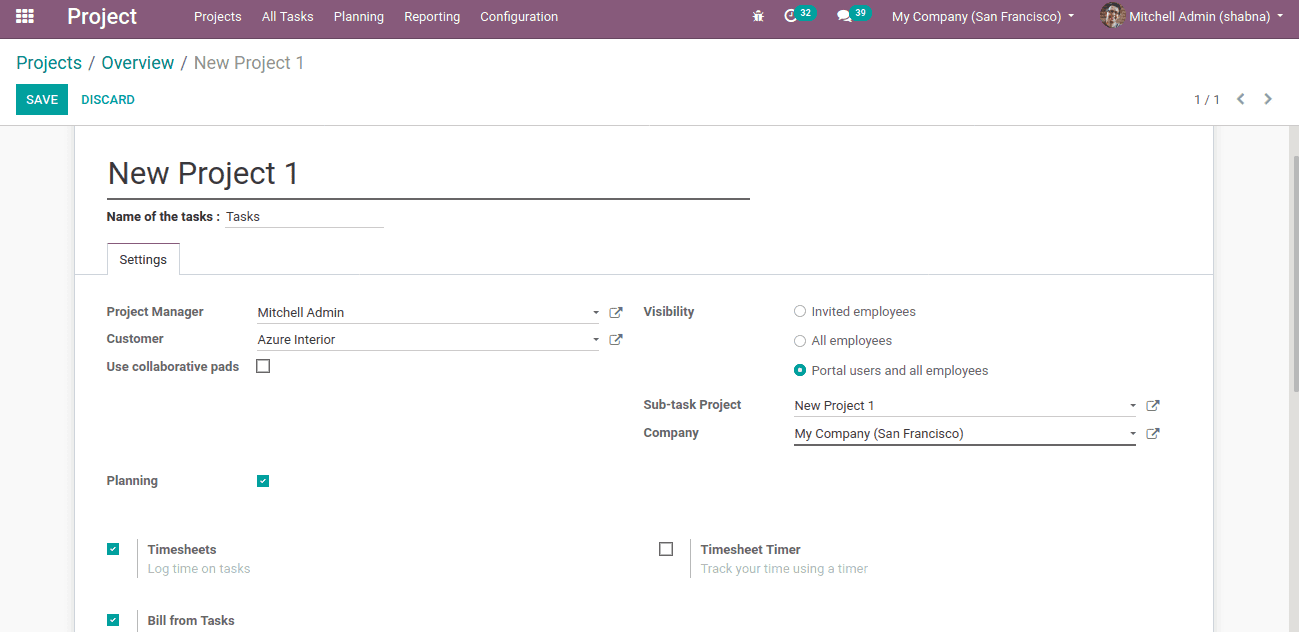Edit the New Project 1 name field
The image size is (1299, 632).
[x=428, y=174]
